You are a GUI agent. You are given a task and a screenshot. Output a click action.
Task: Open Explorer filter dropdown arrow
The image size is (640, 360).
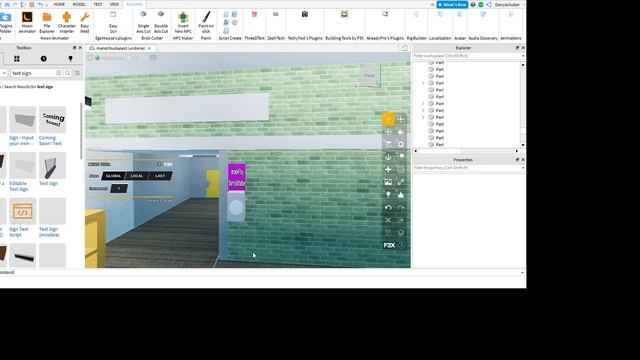[x=523, y=56]
